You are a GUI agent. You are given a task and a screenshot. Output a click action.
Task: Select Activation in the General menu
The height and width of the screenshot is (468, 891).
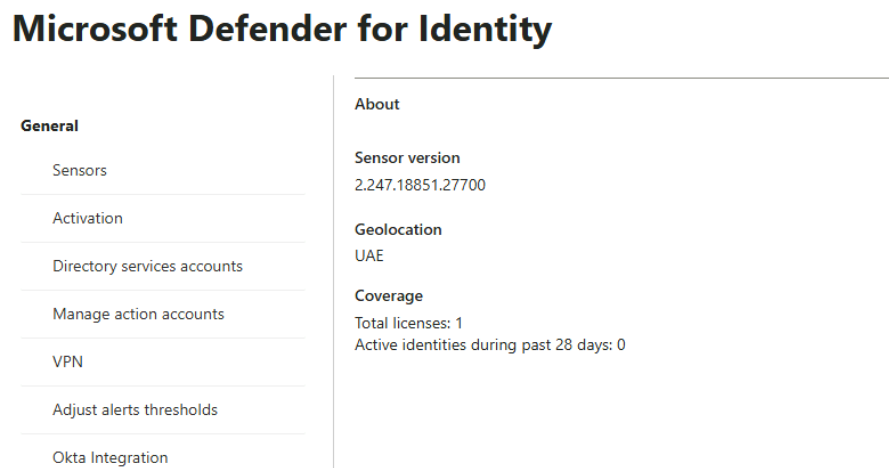coord(87,218)
